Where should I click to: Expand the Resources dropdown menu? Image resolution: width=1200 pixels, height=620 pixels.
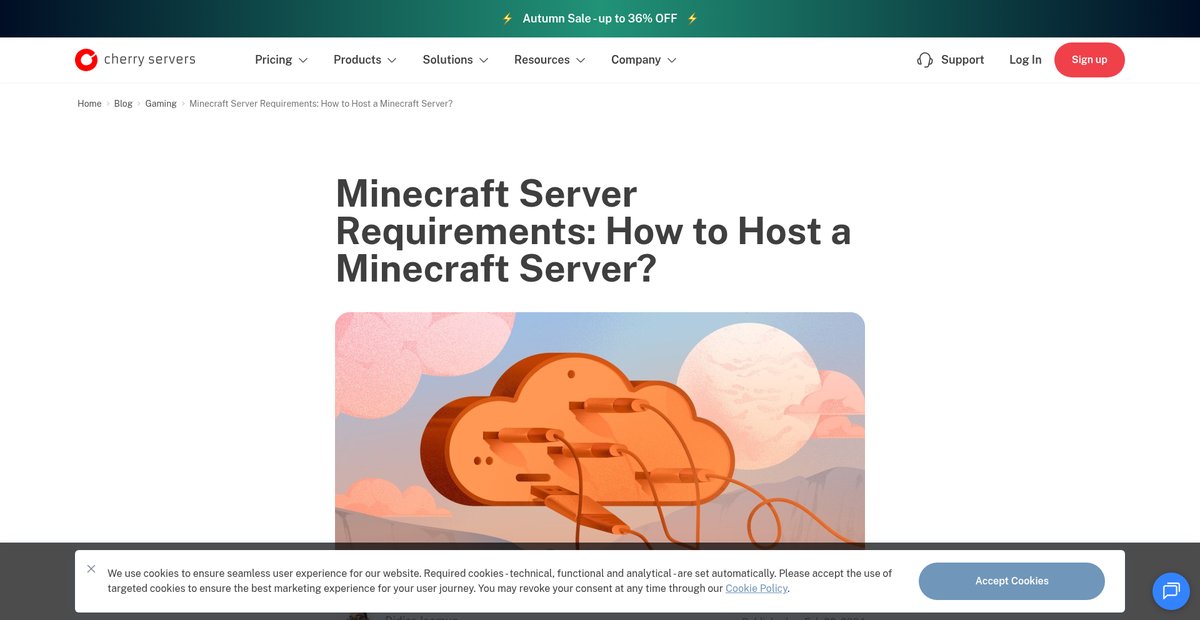click(550, 60)
